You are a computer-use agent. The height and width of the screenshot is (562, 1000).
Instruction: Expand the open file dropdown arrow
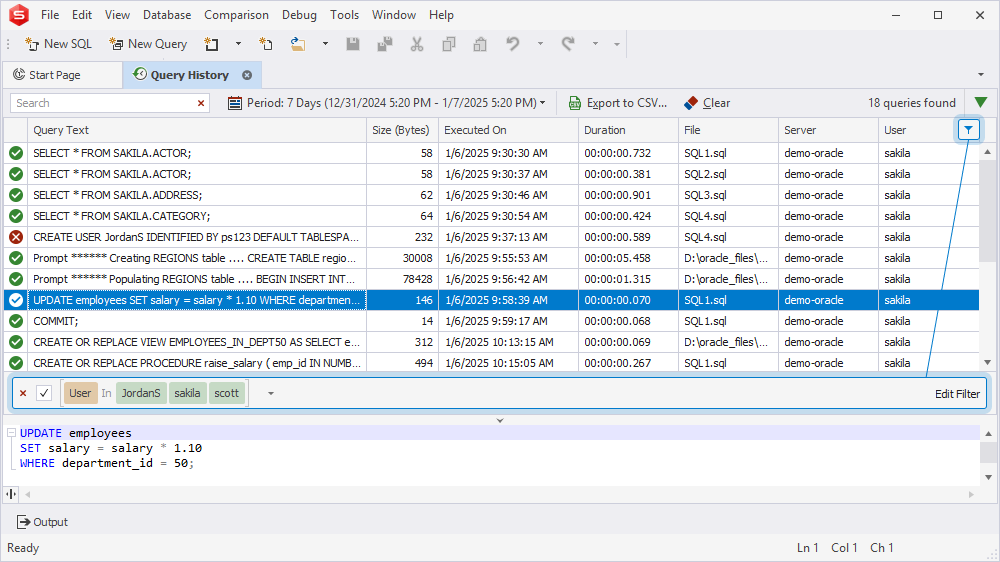coord(325,44)
